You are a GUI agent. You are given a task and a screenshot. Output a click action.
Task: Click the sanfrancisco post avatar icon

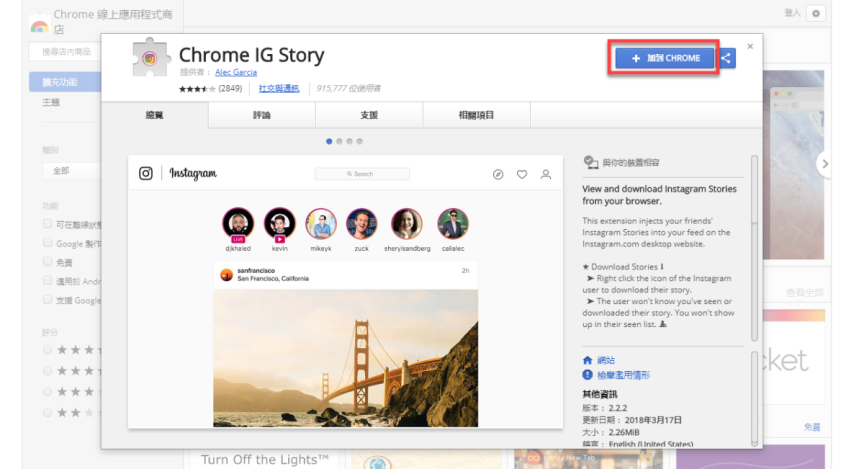click(x=226, y=274)
